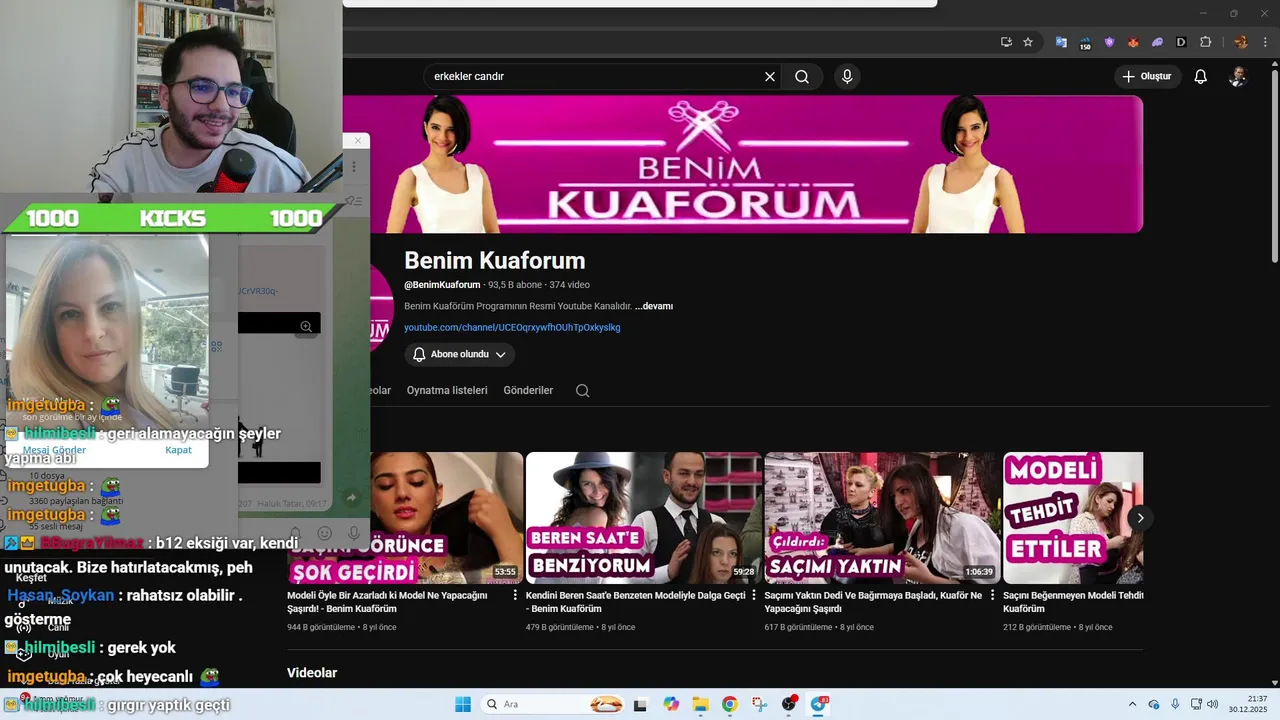
Task: Click the Benim Kuaforum channel name
Action: [x=494, y=260]
